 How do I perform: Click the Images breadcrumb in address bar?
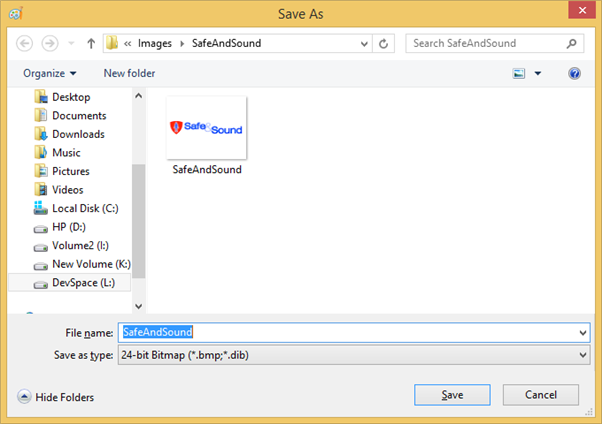[155, 44]
